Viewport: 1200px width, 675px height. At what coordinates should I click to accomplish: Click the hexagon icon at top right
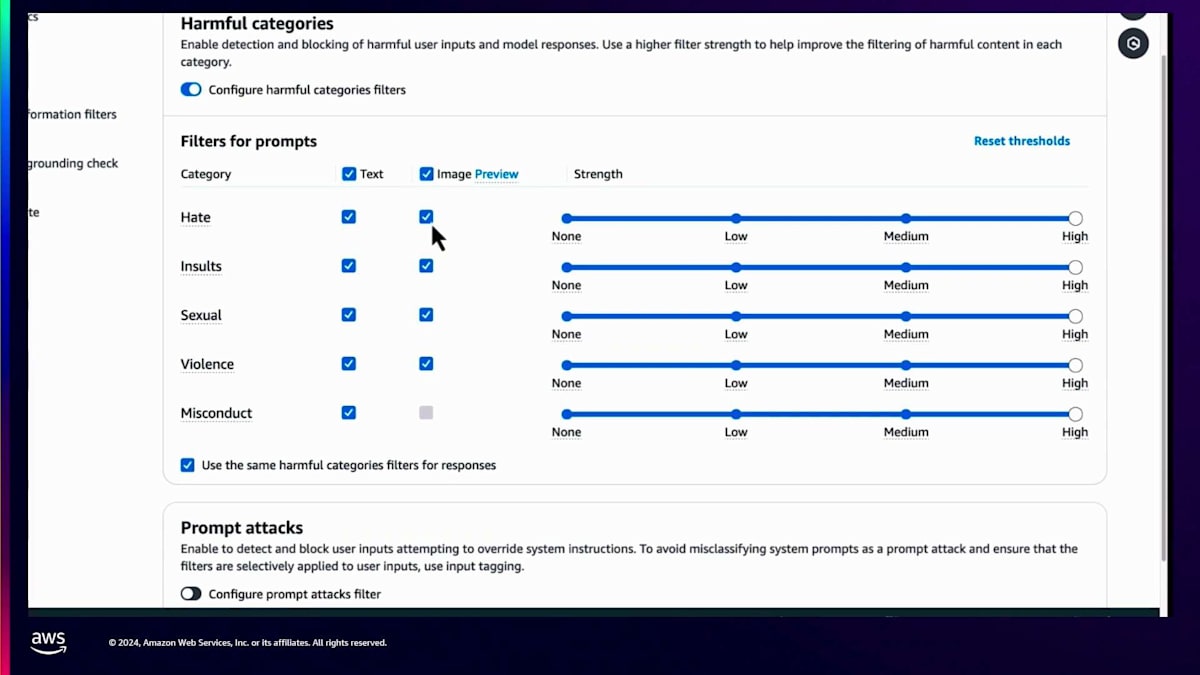point(1133,43)
